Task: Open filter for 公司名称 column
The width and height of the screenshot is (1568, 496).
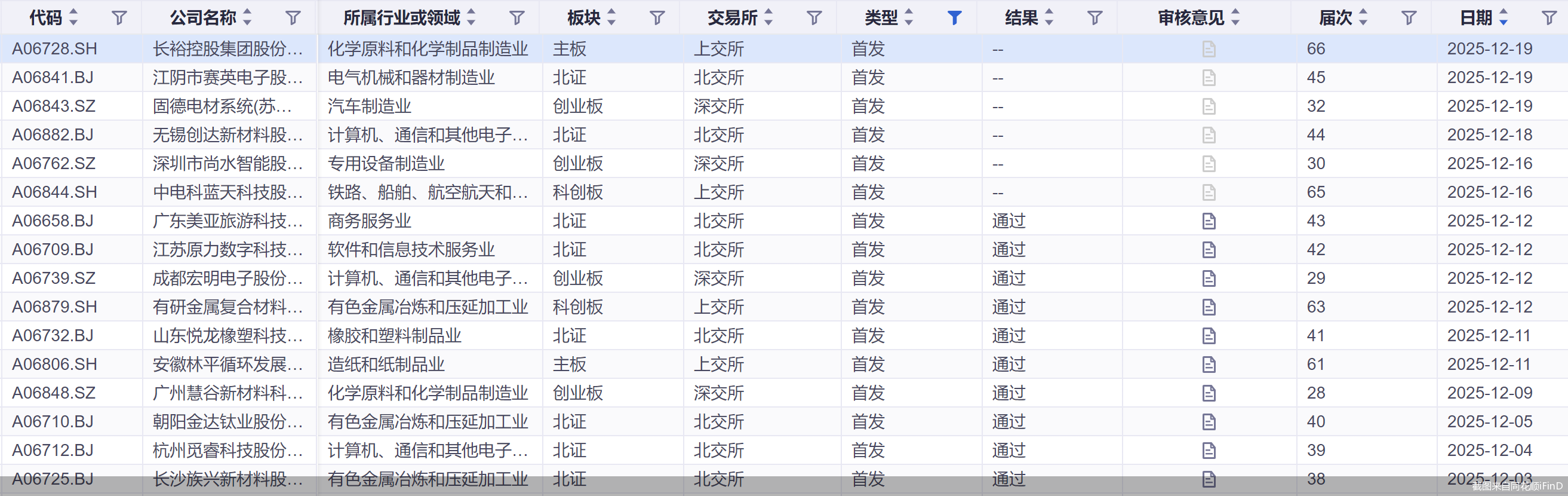Action: click(x=293, y=19)
